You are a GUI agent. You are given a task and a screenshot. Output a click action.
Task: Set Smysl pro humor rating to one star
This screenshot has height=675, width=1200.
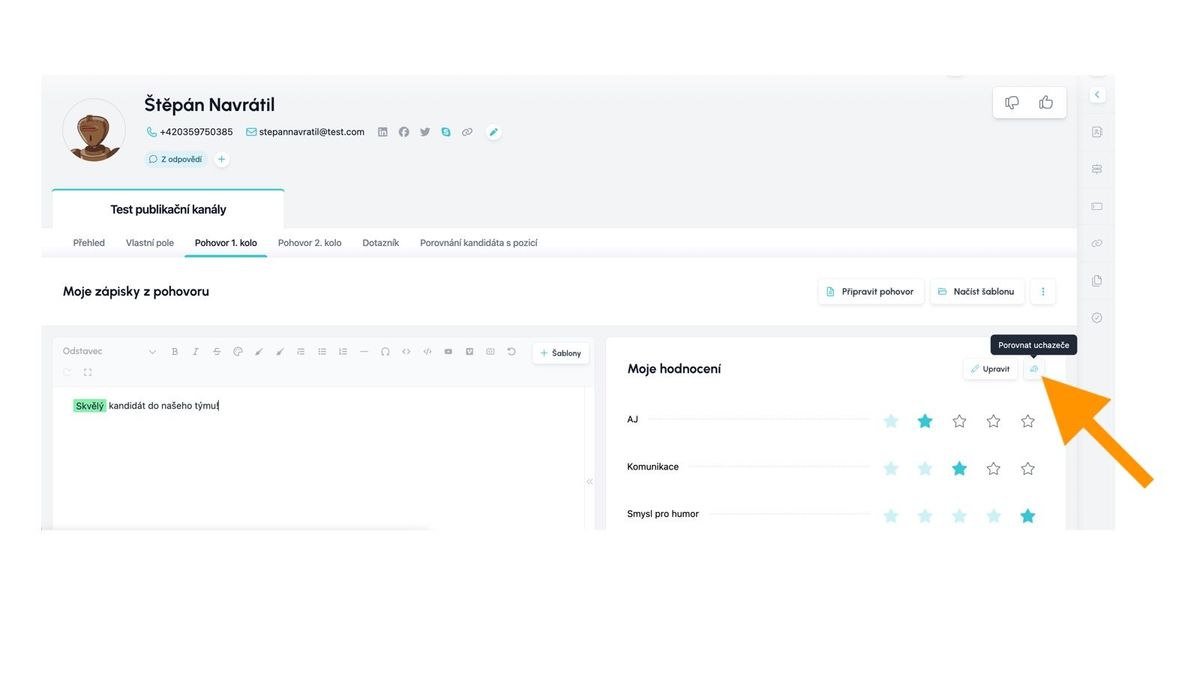(x=891, y=516)
